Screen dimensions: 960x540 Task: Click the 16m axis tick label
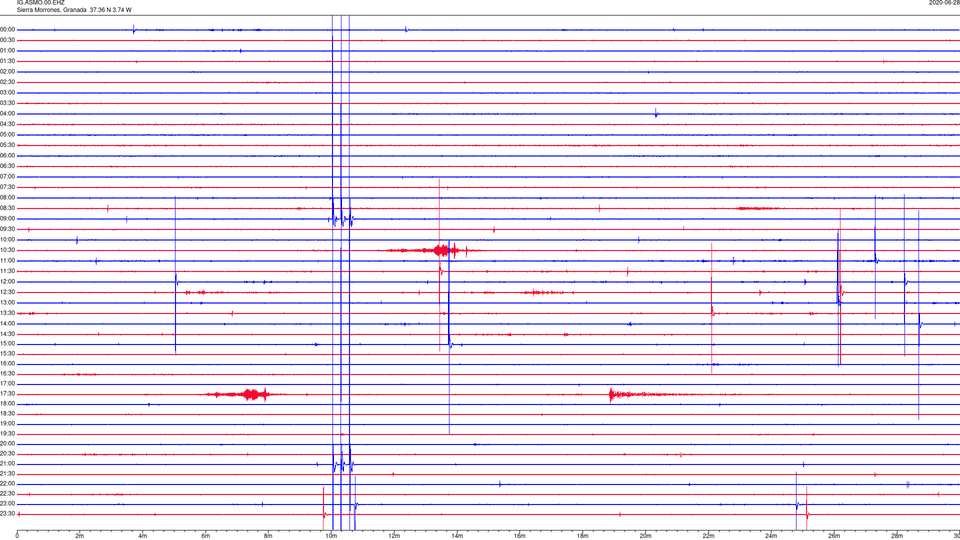[520, 536]
